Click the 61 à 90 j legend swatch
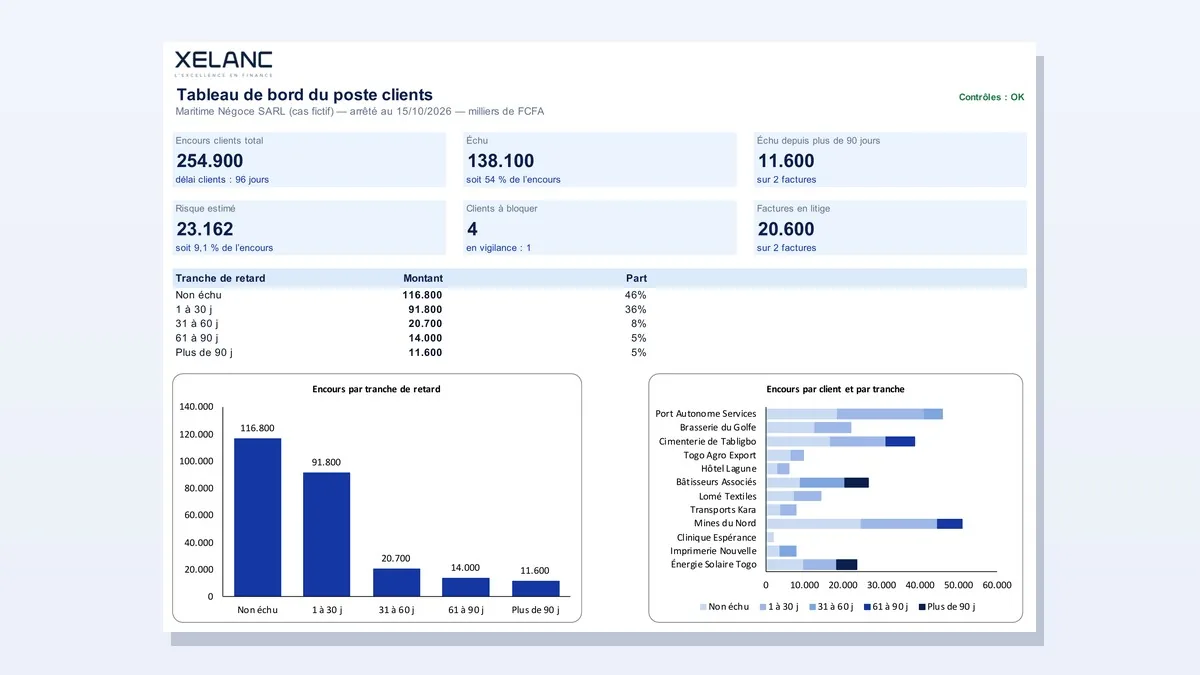This screenshot has height=675, width=1200. (x=867, y=607)
